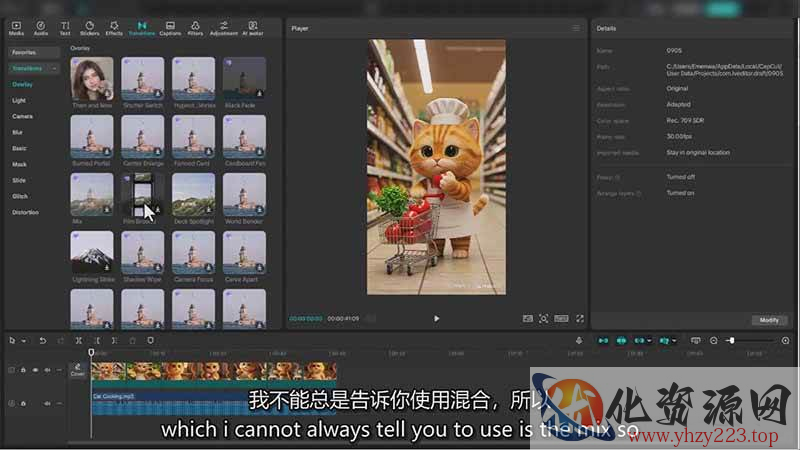Viewport: 800px width, 450px height.
Task: Adjust the timeline zoom slider handle
Action: (731, 340)
